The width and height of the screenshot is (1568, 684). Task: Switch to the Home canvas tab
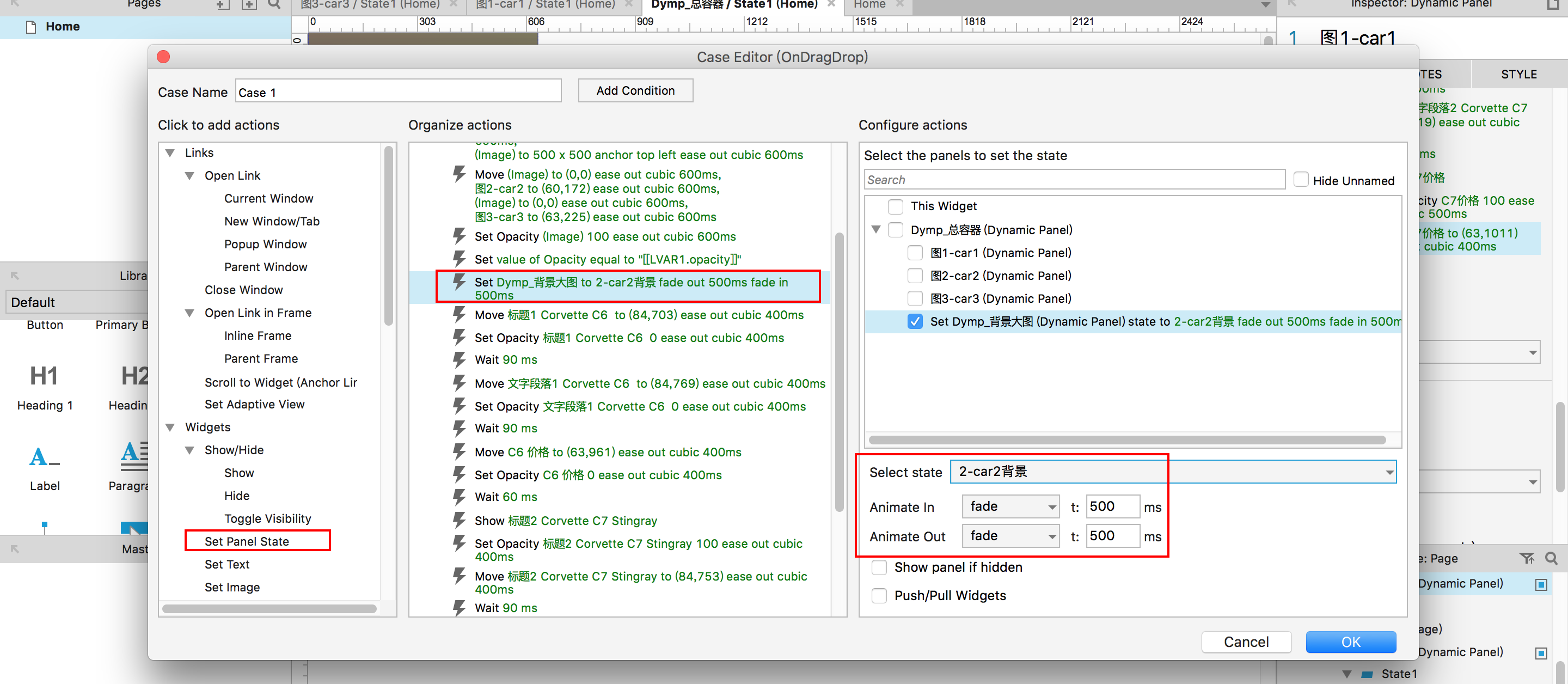[869, 5]
